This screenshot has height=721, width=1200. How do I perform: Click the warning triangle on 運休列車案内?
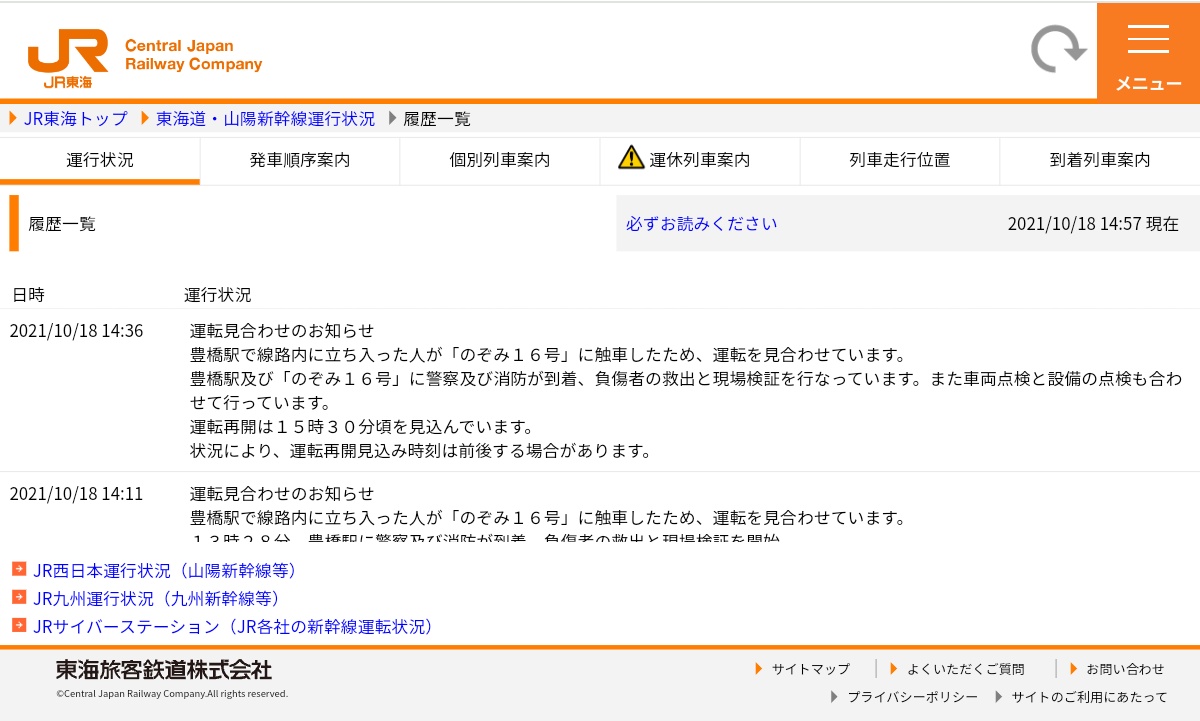631,158
